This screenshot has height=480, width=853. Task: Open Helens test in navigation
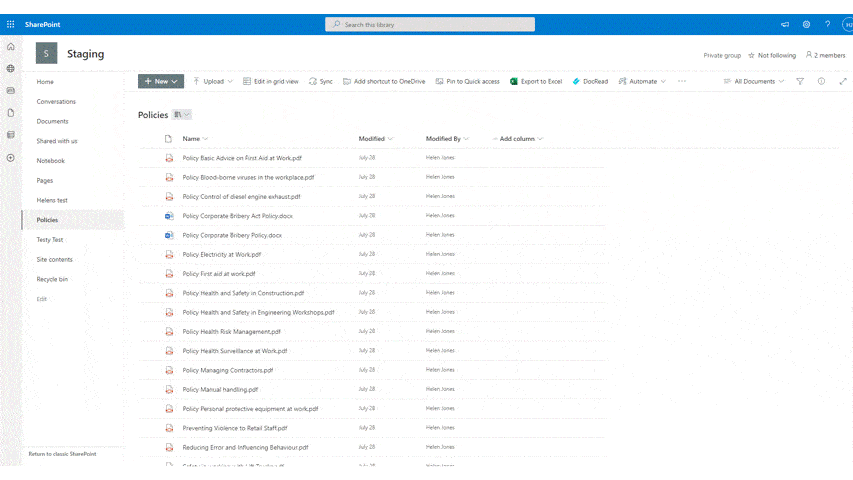pyautogui.click(x=52, y=200)
